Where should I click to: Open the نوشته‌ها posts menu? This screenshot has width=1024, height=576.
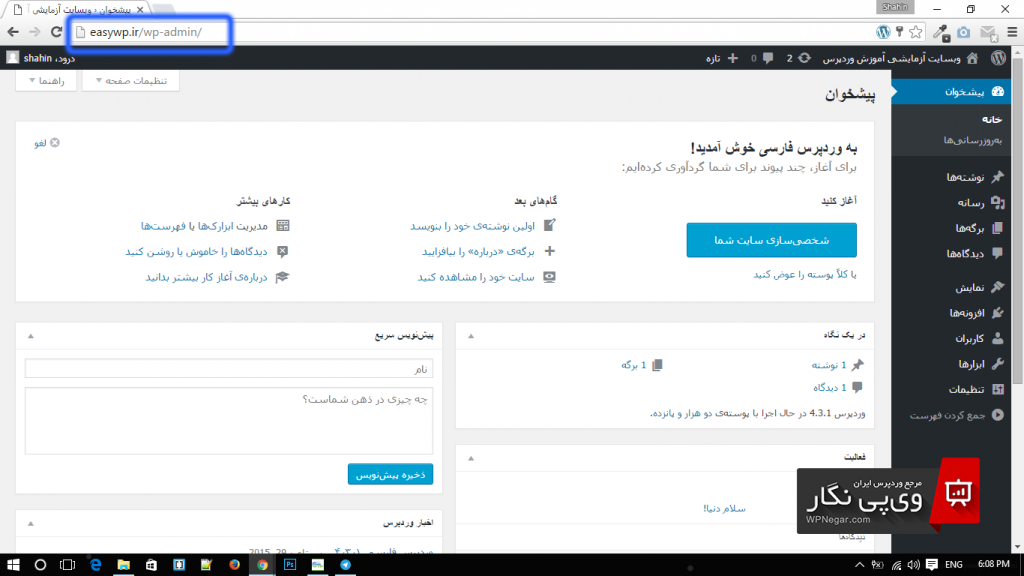coord(965,177)
